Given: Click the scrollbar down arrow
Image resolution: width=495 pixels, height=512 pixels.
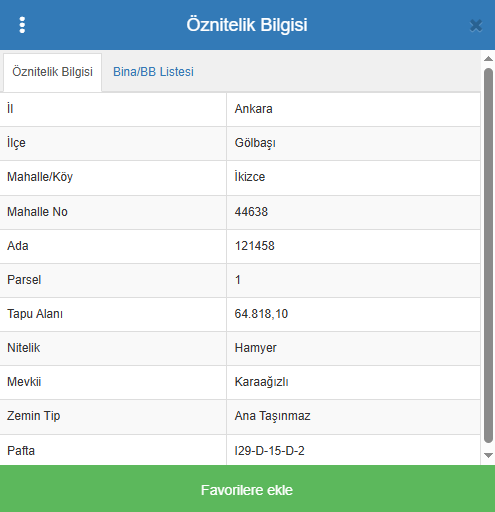Looking at the screenshot, I should [x=488, y=455].
